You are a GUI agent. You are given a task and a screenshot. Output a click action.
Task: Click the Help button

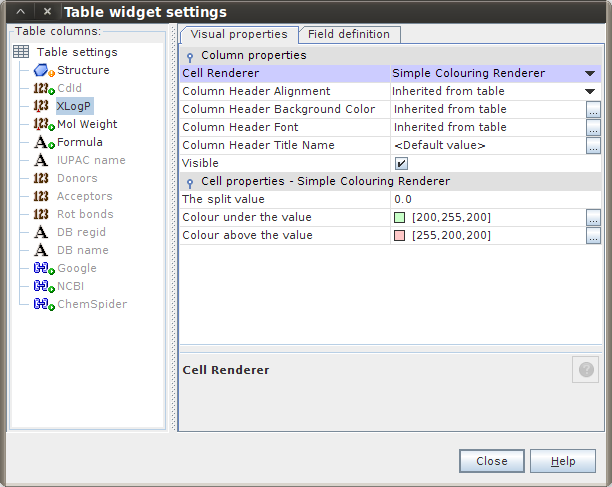coord(563,461)
